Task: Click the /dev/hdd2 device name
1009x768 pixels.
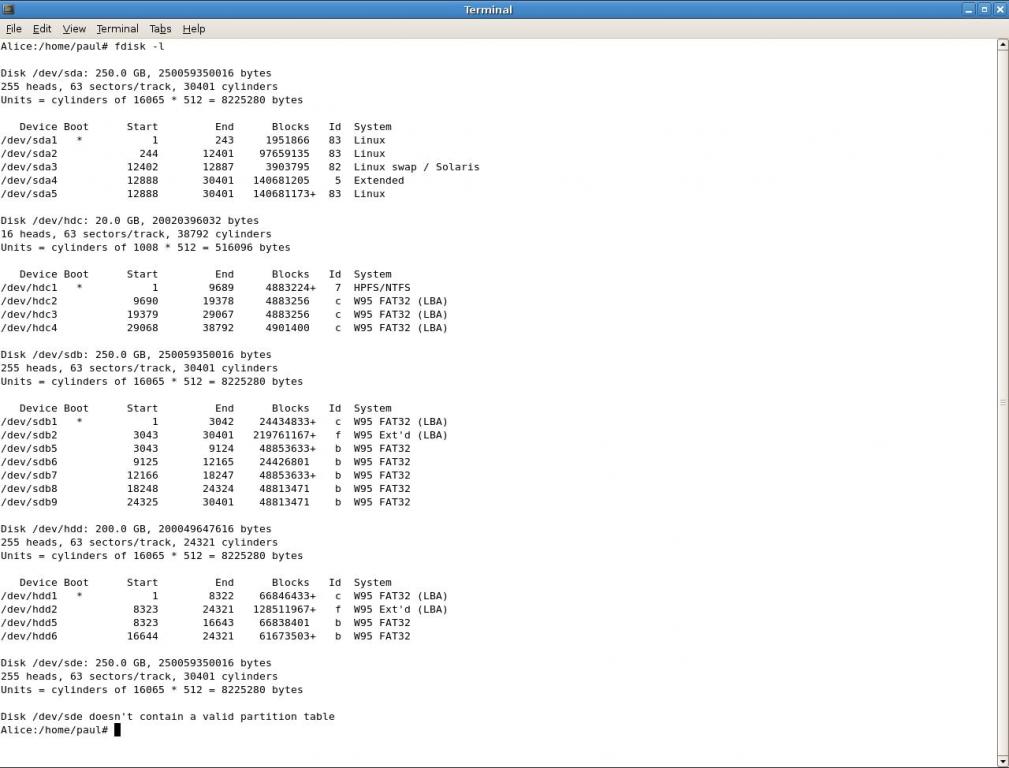Action: pos(29,610)
